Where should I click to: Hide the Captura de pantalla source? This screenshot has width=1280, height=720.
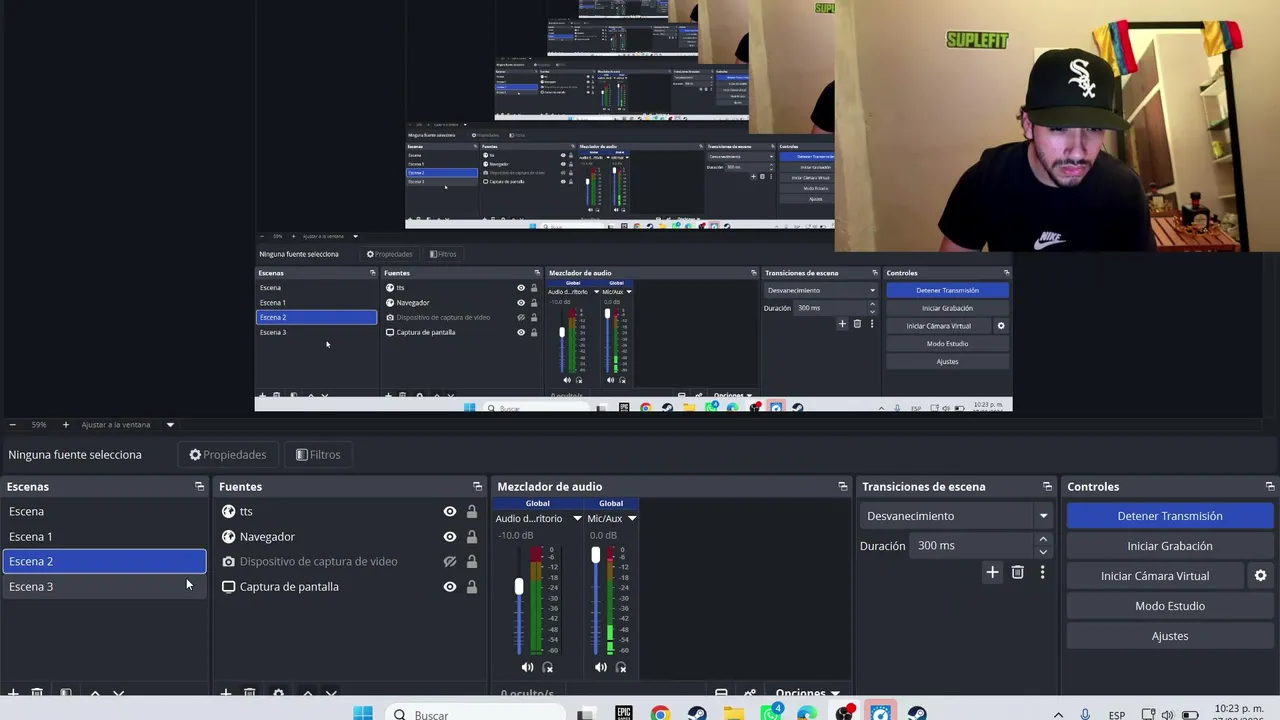click(450, 587)
